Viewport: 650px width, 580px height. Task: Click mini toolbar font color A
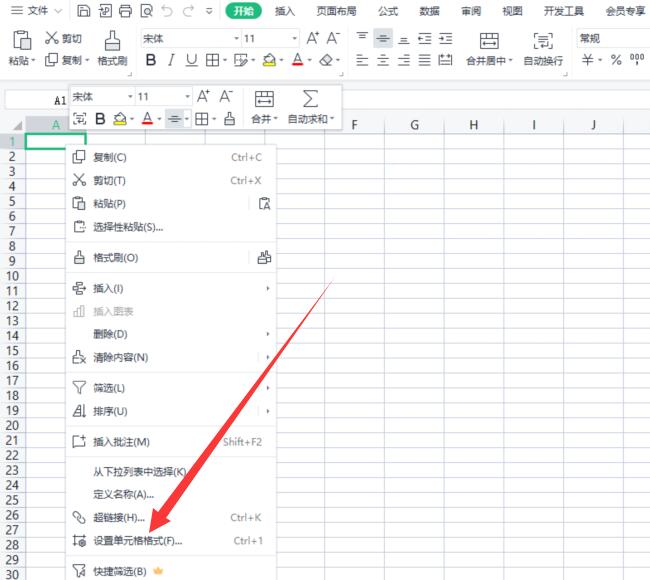147,119
